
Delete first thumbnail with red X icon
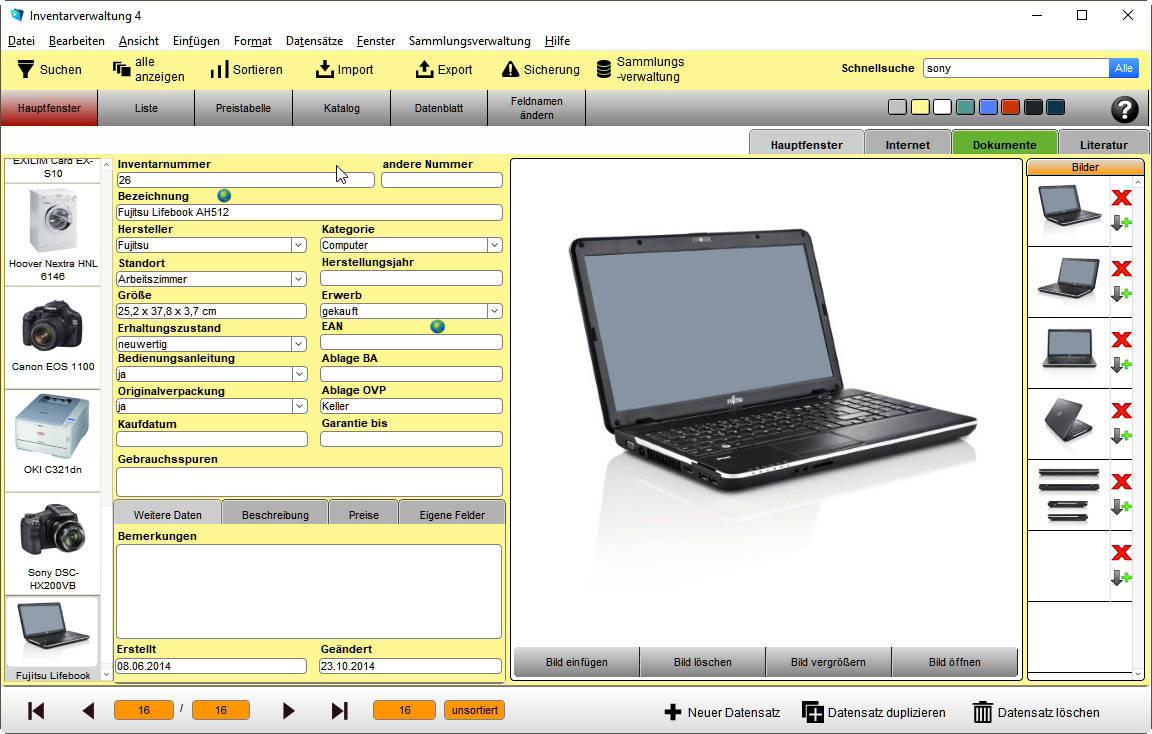(1121, 198)
